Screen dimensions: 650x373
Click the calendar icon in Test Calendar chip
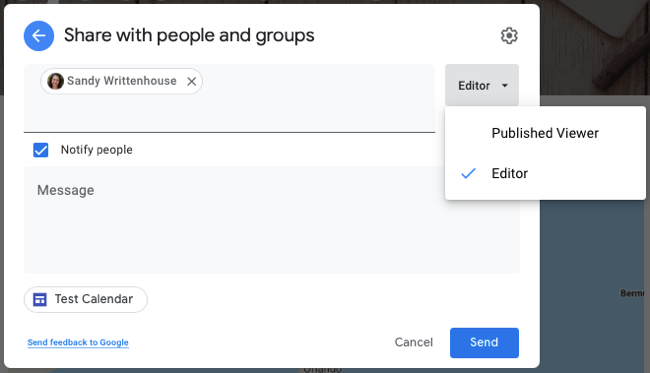point(40,299)
